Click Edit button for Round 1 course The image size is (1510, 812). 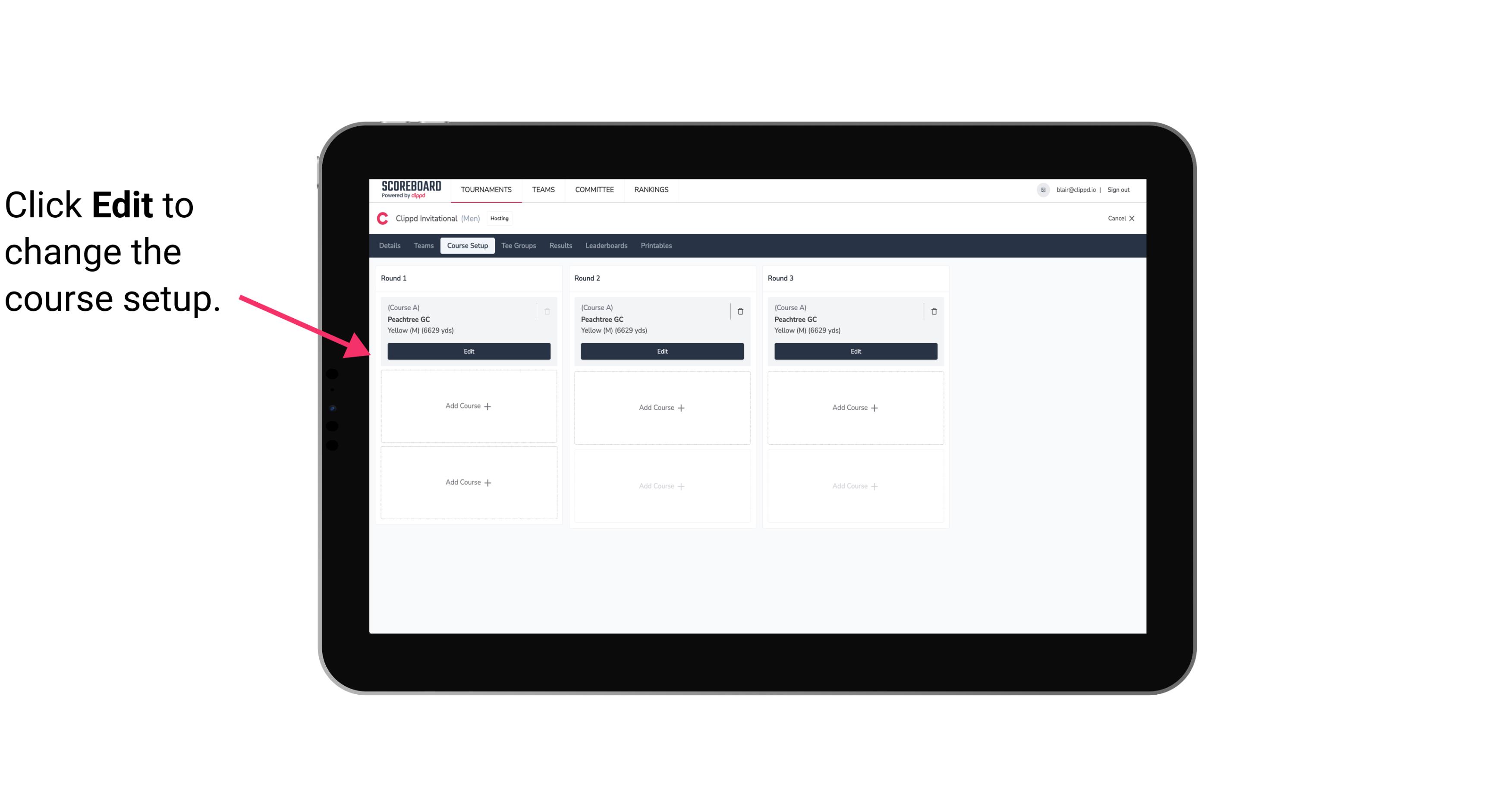(x=469, y=350)
